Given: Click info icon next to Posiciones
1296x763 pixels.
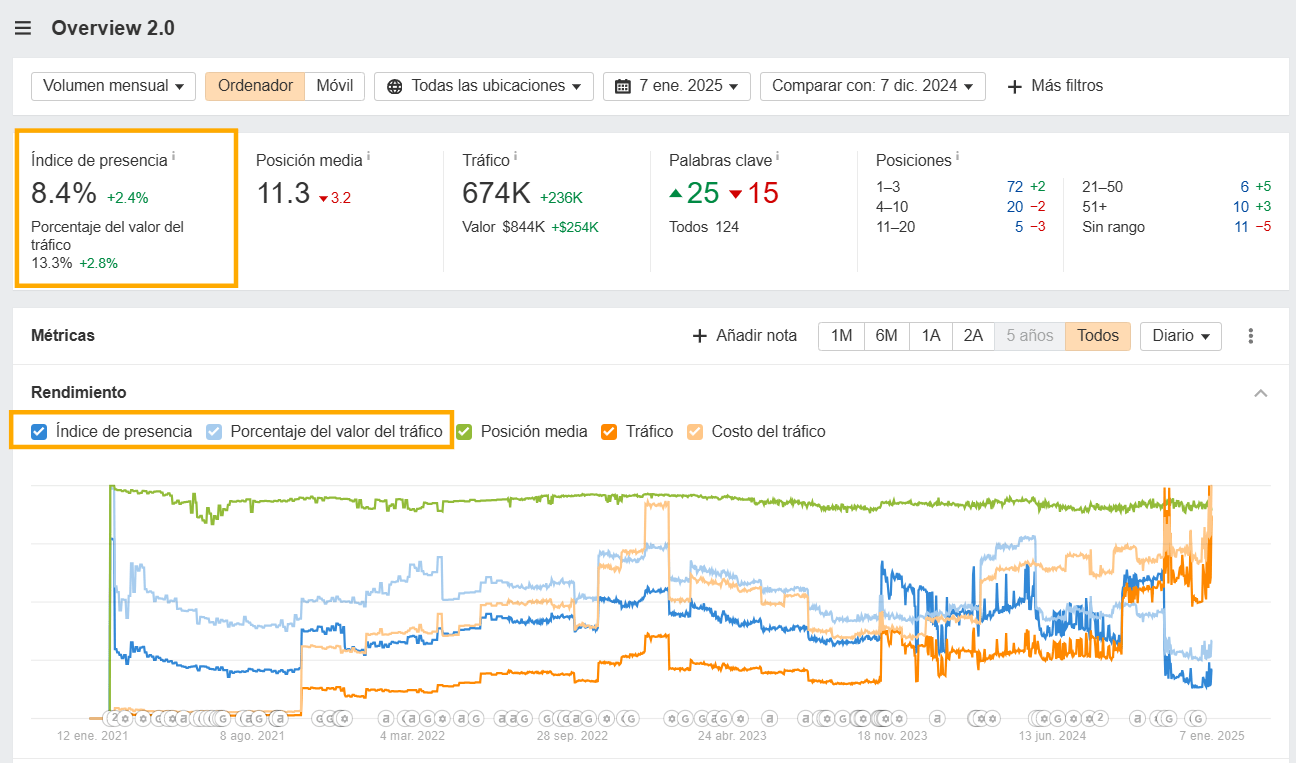Looking at the screenshot, I should click(x=958, y=157).
